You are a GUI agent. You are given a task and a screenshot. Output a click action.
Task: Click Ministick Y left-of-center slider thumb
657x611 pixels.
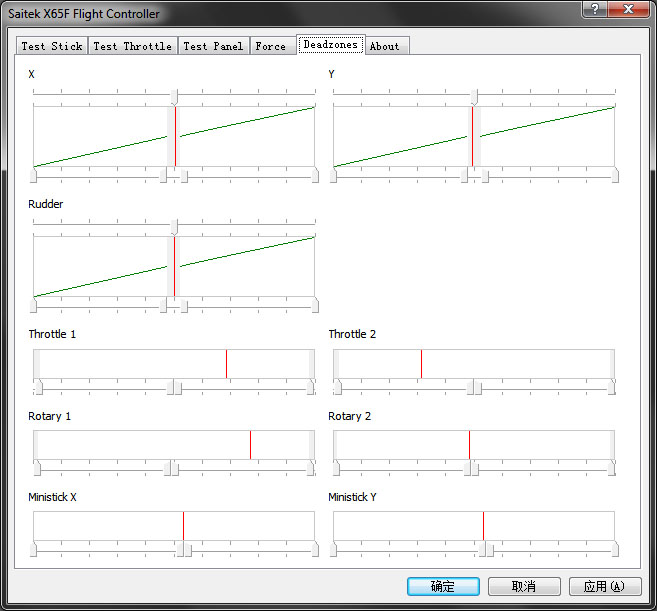click(482, 549)
